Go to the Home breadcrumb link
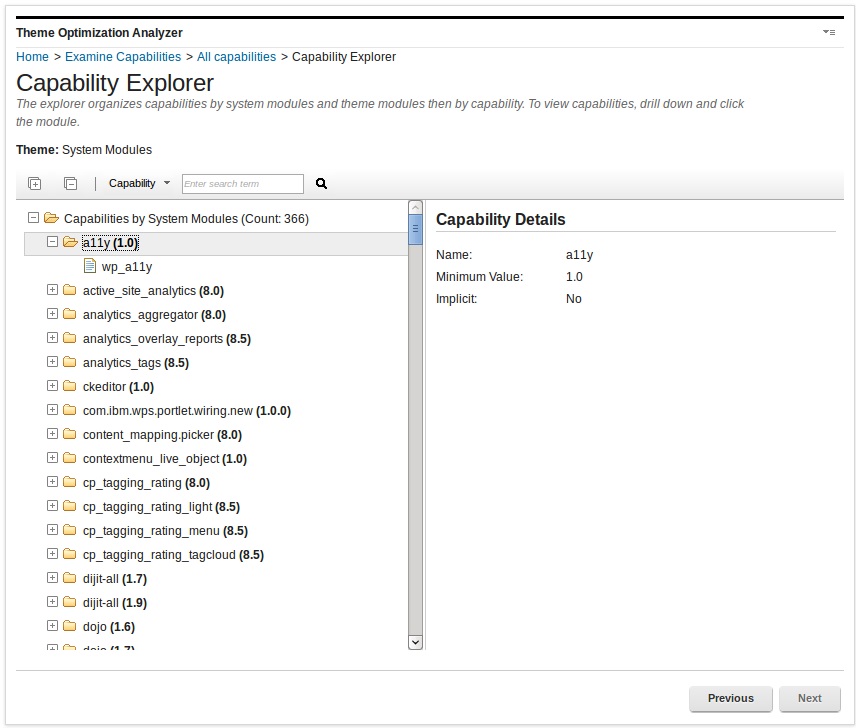This screenshot has width=856, height=728. tap(32, 57)
